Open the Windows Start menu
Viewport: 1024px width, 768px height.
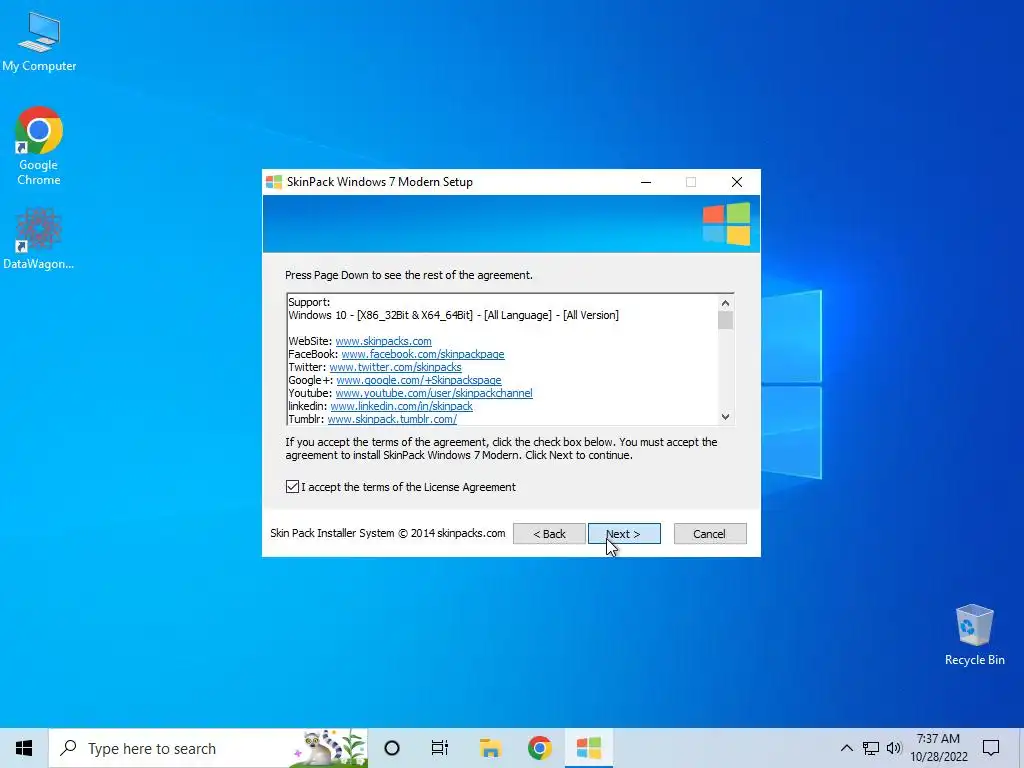[24, 748]
